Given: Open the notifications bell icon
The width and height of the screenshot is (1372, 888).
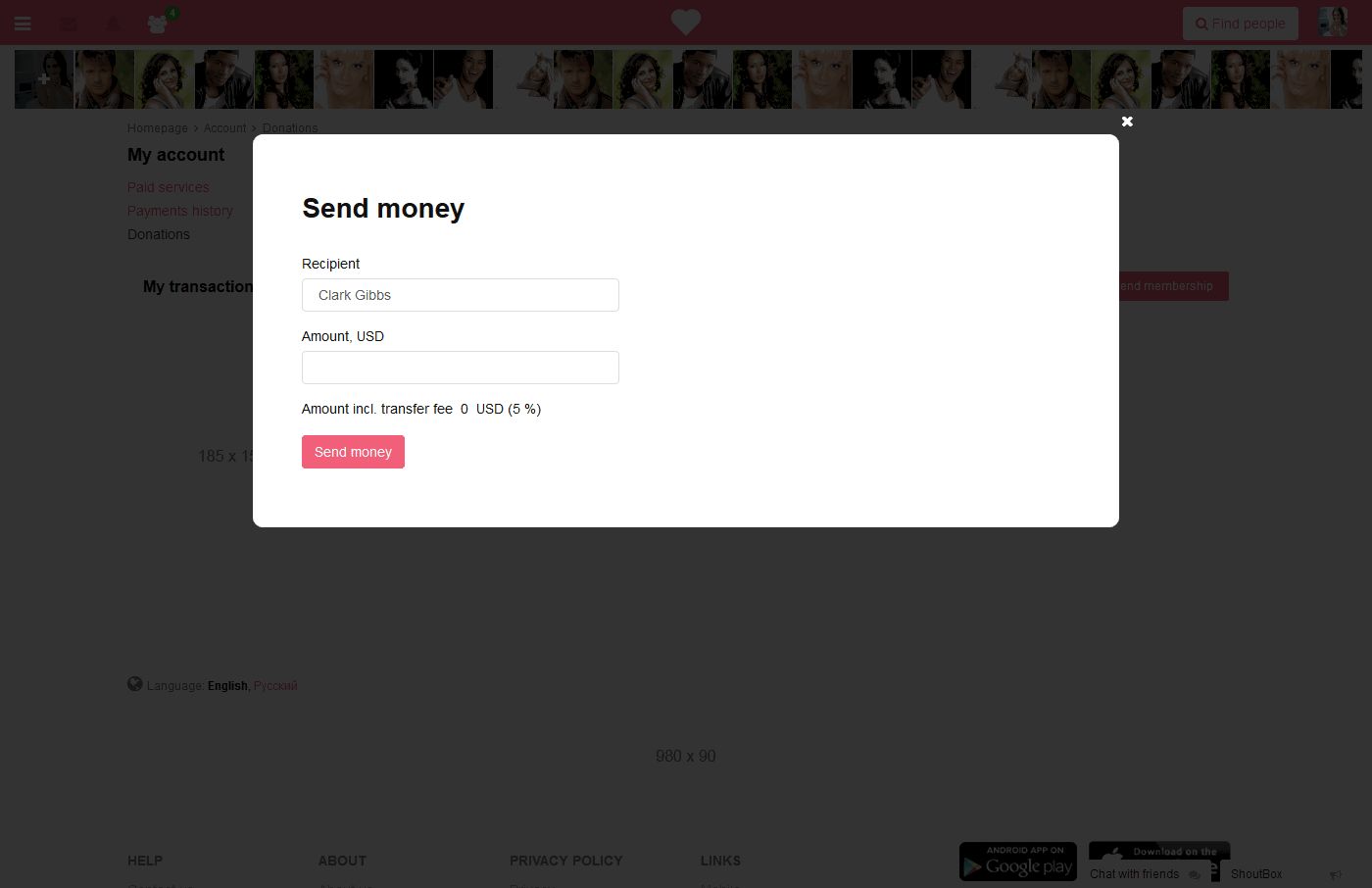Looking at the screenshot, I should 113,24.
